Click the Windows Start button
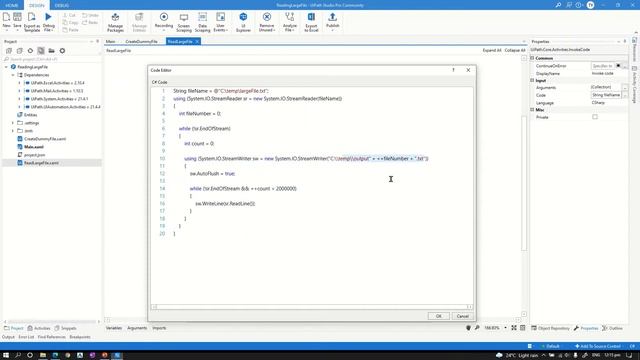Image resolution: width=640 pixels, height=360 pixels. [6, 355]
